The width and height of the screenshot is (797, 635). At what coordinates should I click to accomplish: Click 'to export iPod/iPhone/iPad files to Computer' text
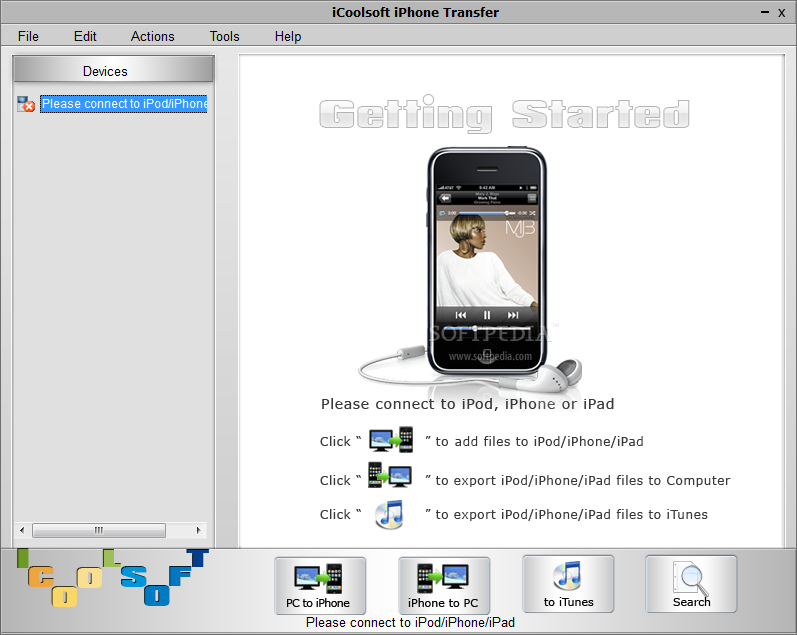pyautogui.click(x=583, y=480)
